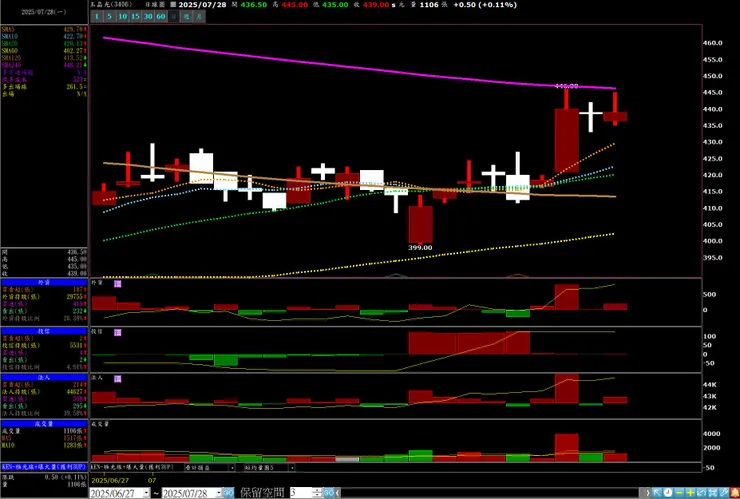Click the wrench settings icon beside bell
The height and width of the screenshot is (499, 740).
[724, 493]
